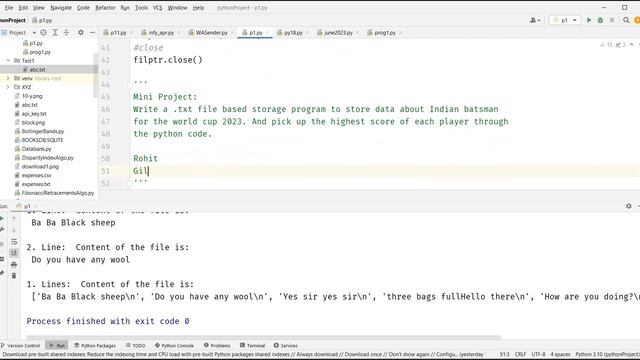Screen dimensions: 640x360
Task: Select BollingerBands.py in project tree
Action: pos(42,131)
